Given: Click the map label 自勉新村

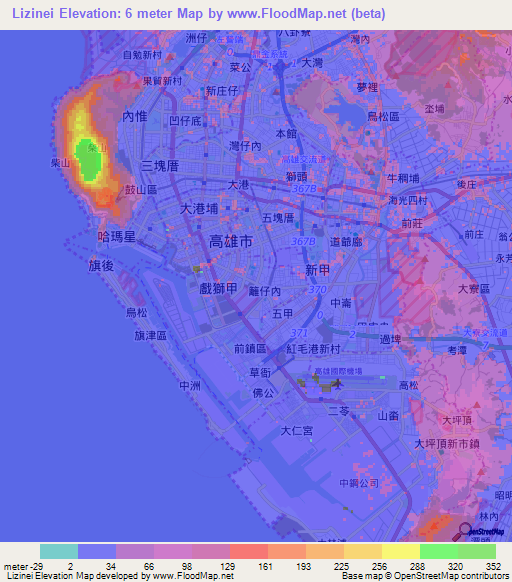Looking at the screenshot, I should [142, 55].
